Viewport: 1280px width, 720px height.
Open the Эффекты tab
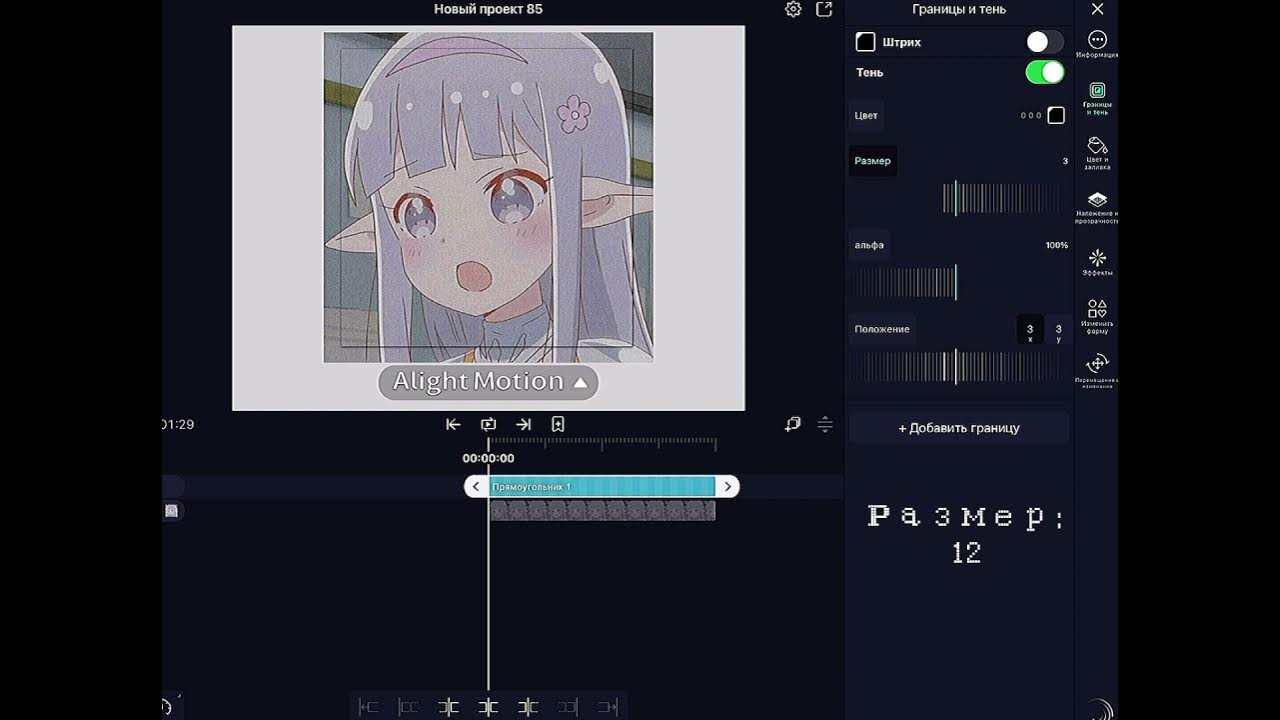click(1097, 262)
